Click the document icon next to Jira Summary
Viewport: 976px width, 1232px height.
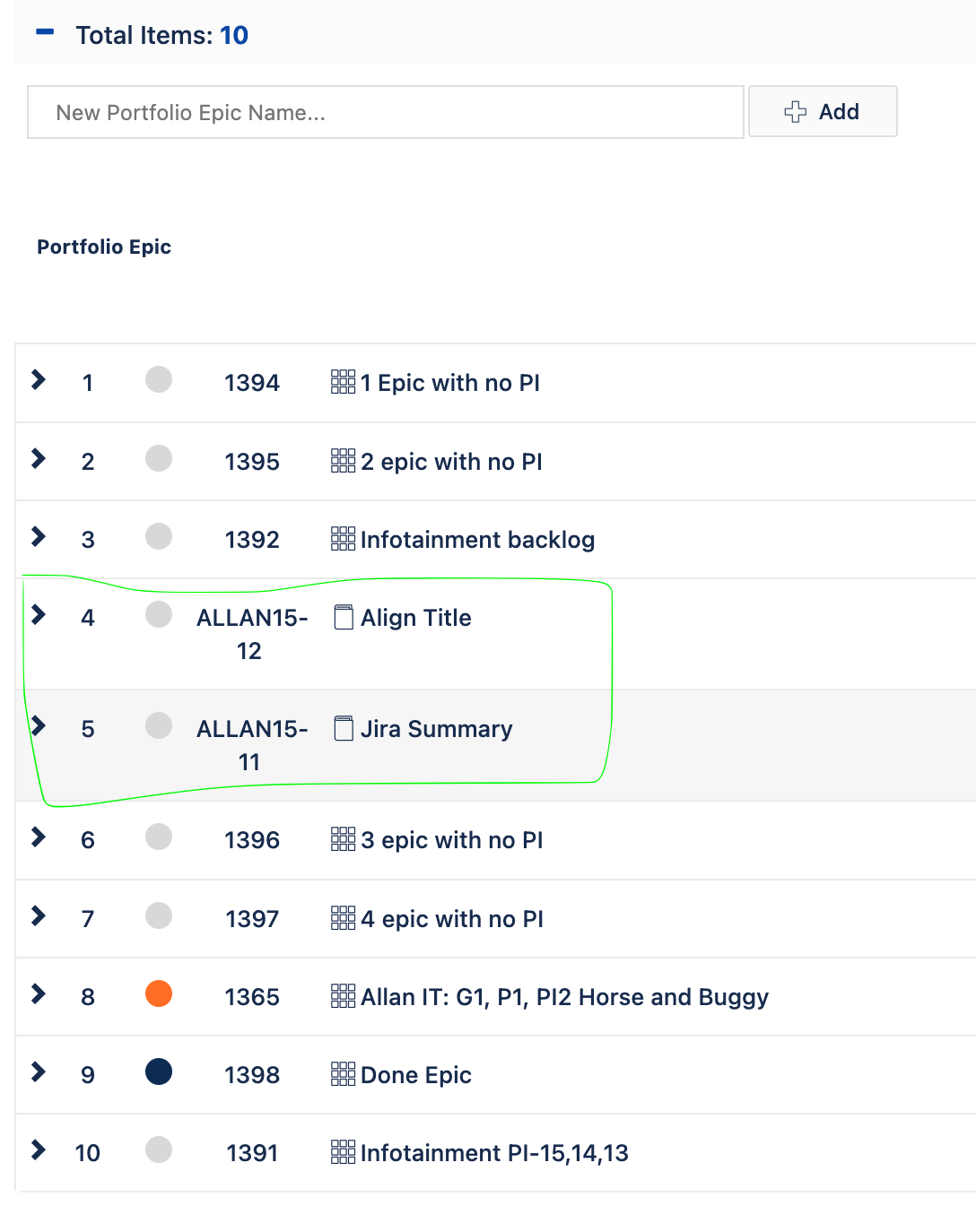[x=342, y=728]
